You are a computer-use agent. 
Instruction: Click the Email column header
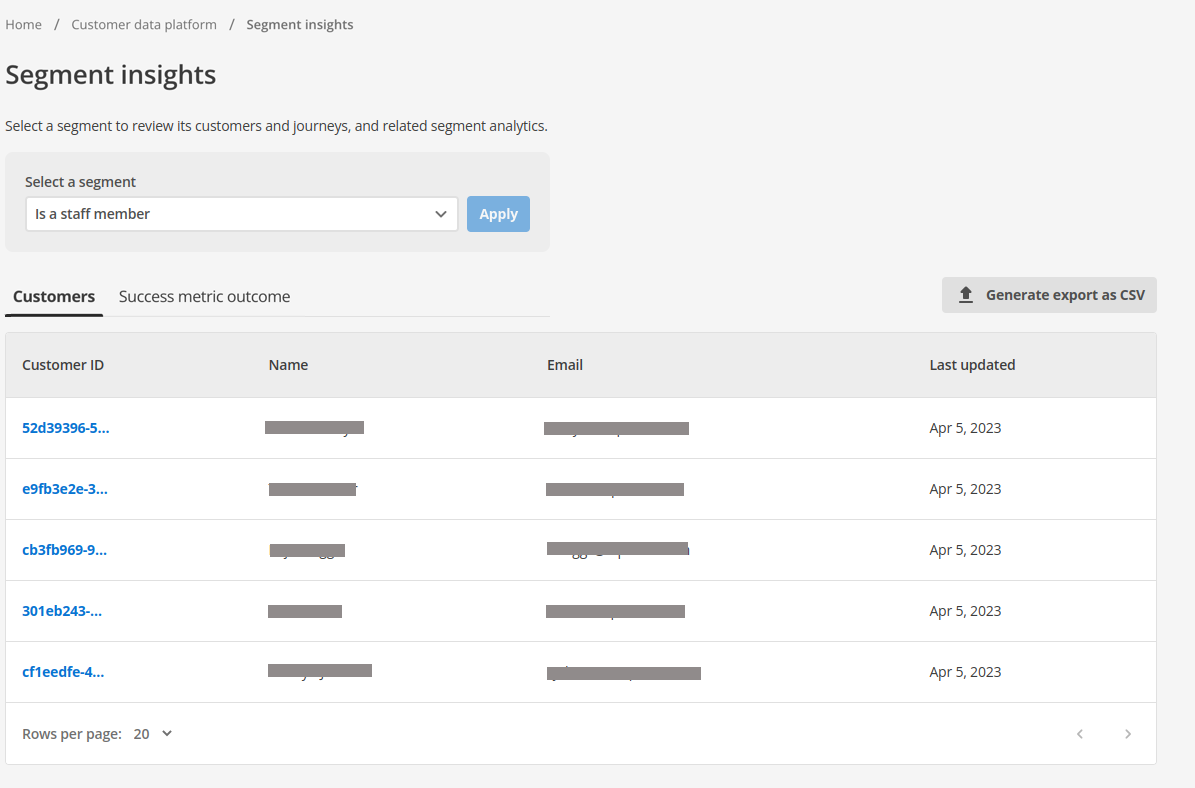[x=565, y=365]
